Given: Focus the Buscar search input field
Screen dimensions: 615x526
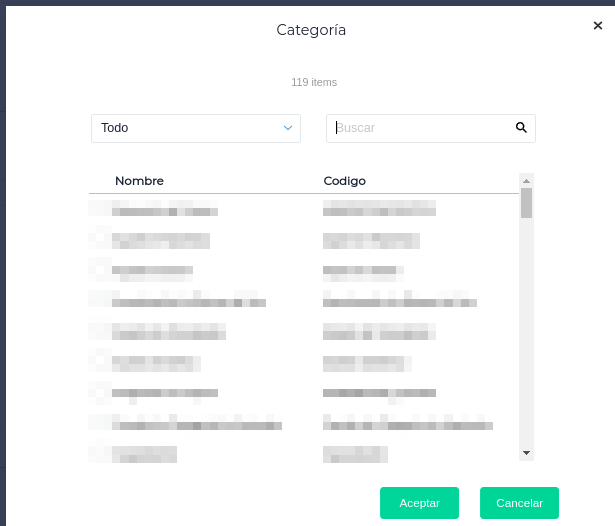Looking at the screenshot, I should 420,128.
